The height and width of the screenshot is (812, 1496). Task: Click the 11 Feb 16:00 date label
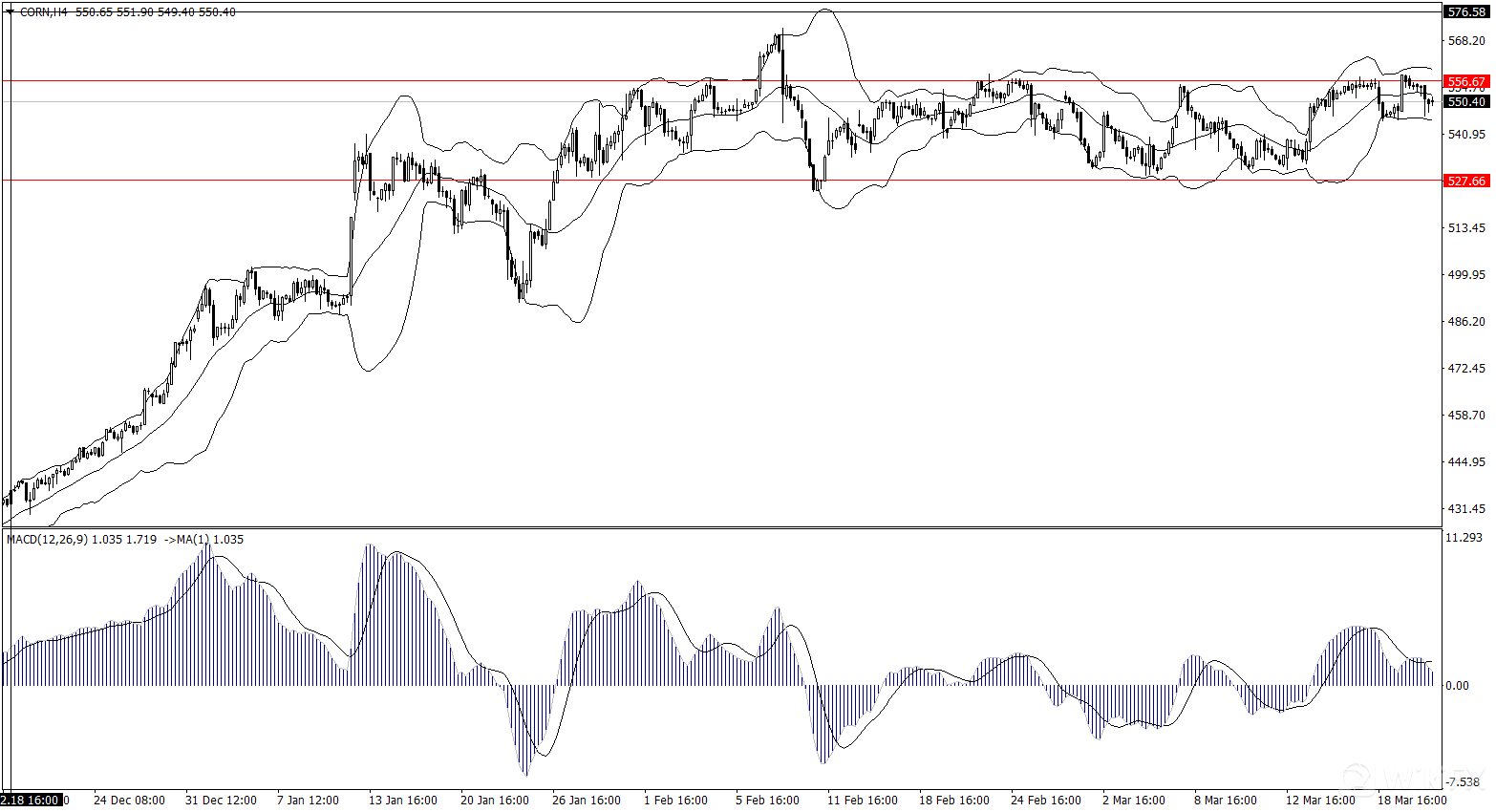(863, 800)
